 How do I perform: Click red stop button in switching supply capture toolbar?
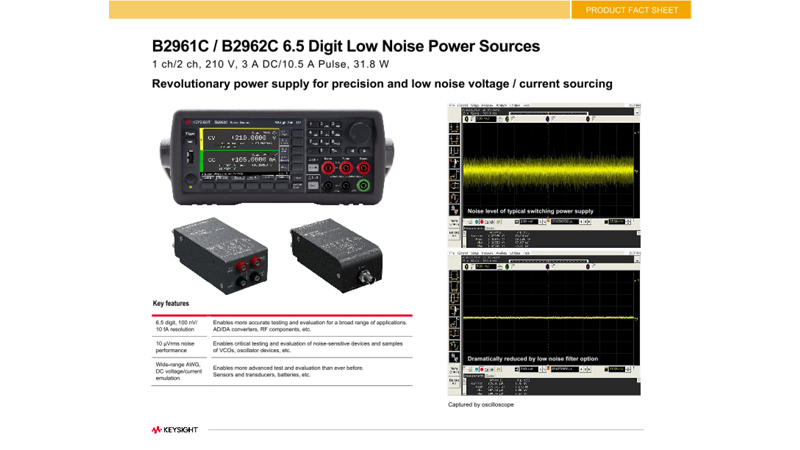pos(482,222)
